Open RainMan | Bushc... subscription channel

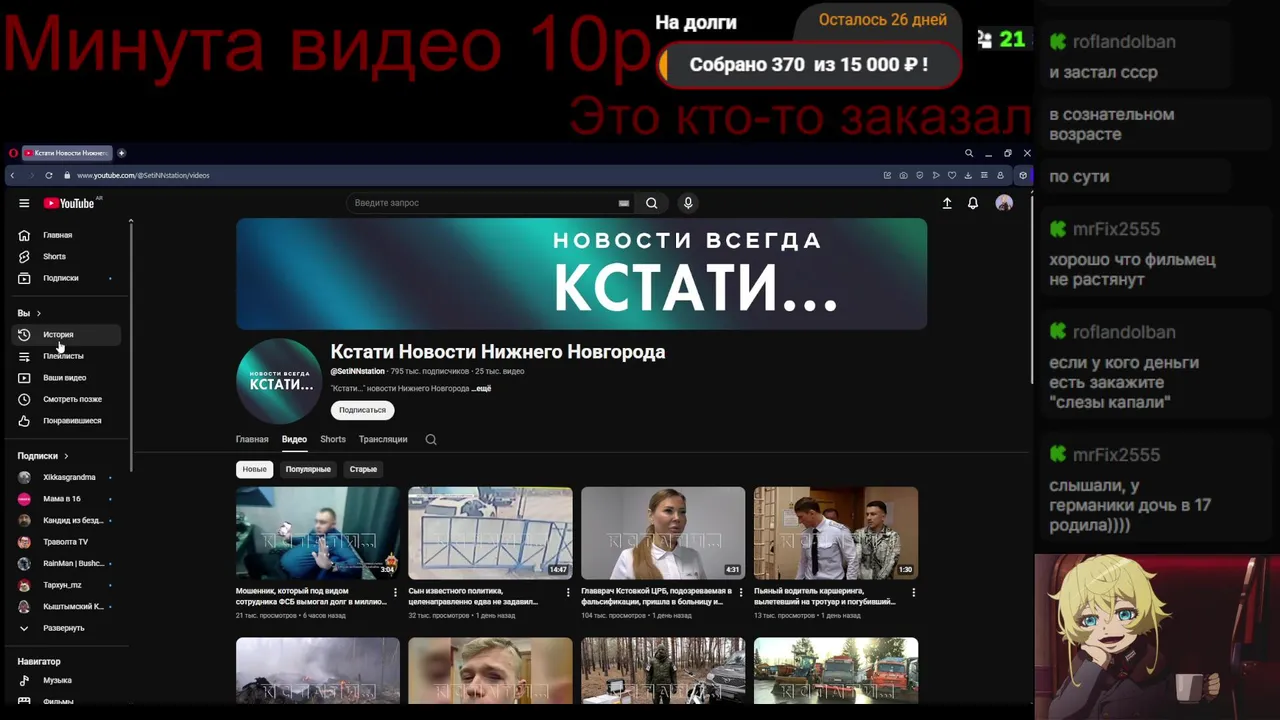coord(68,563)
